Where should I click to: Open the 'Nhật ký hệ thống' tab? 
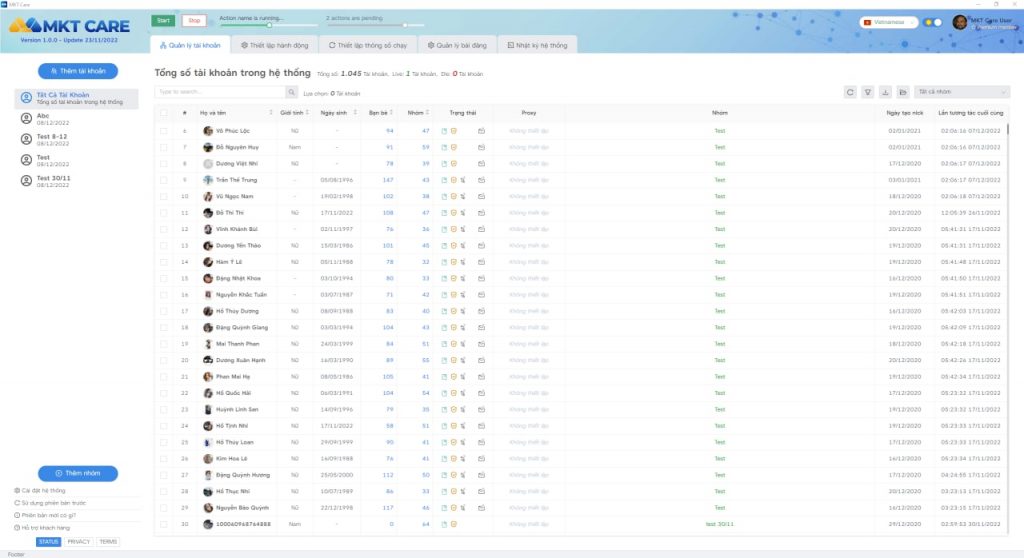[537, 45]
